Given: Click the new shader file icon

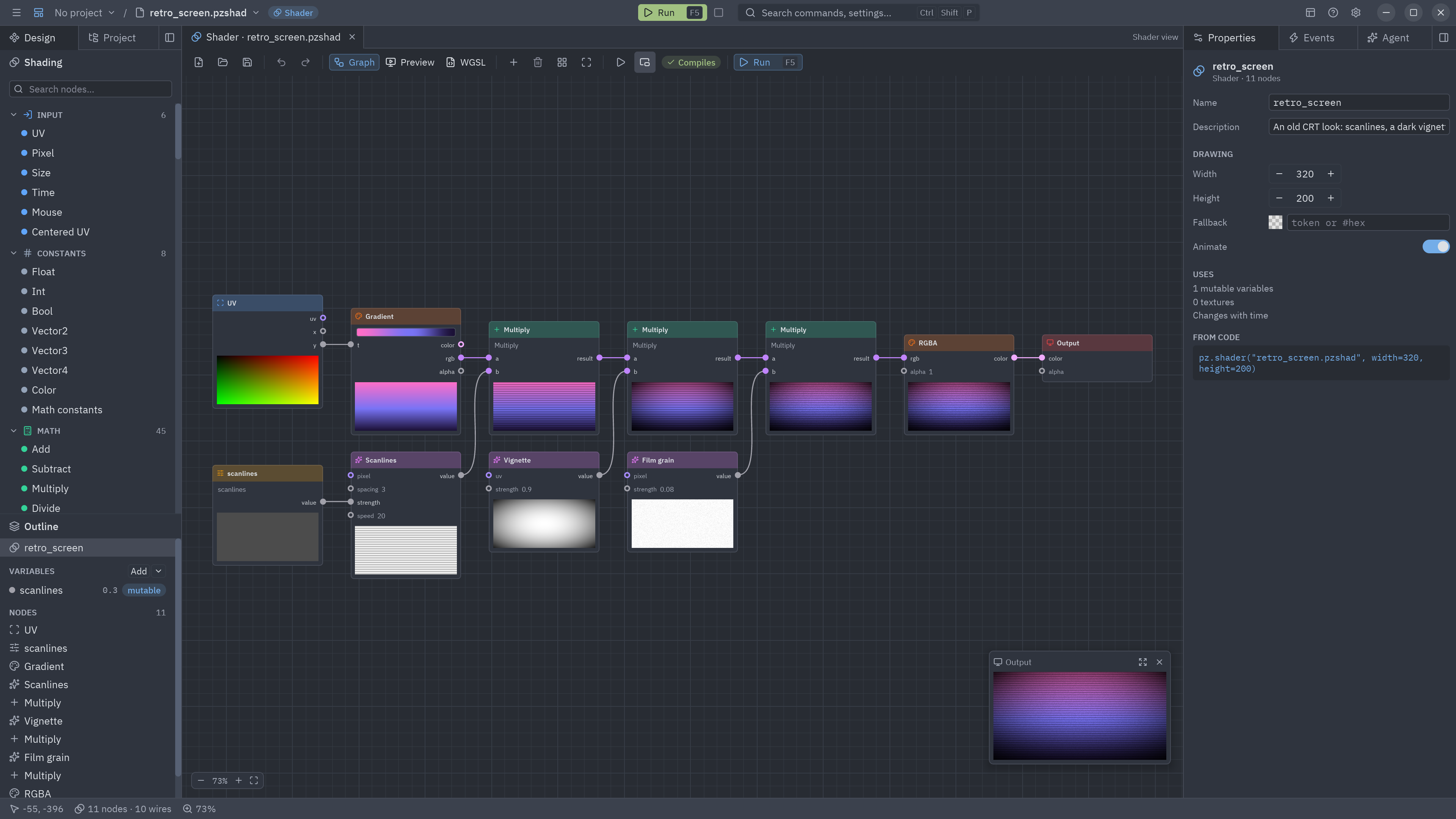Looking at the screenshot, I should pos(198,62).
